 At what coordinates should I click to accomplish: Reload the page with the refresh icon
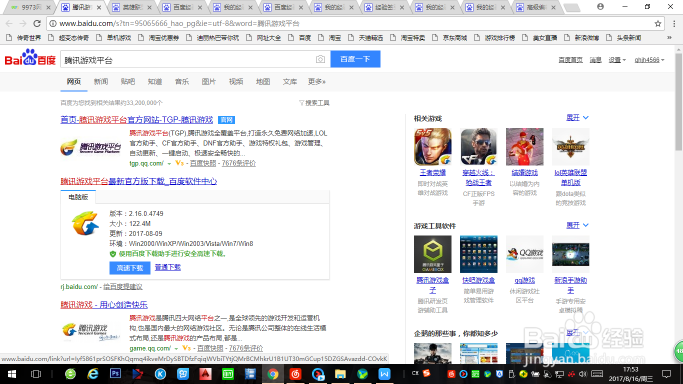37,24
